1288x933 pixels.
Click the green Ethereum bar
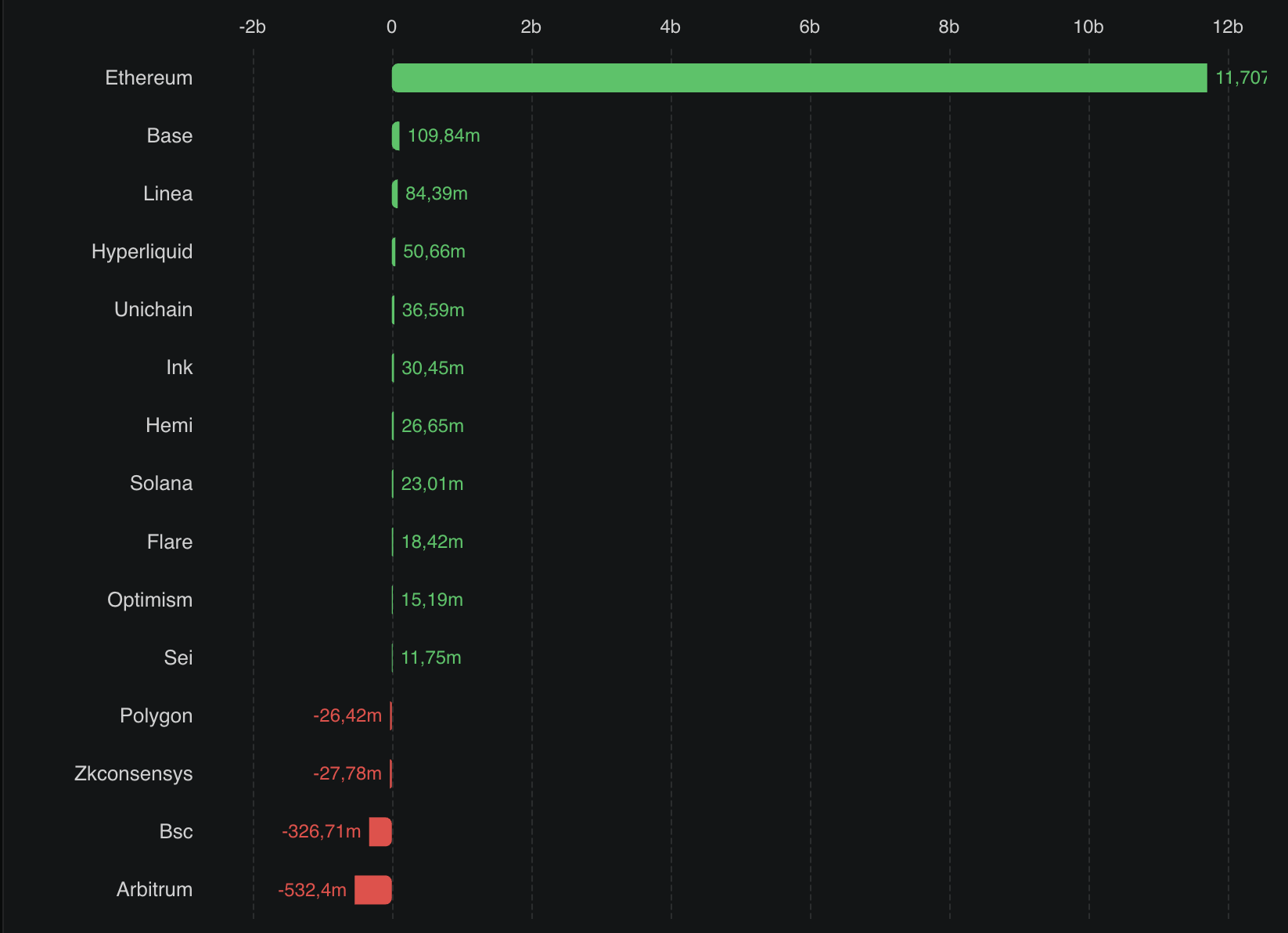798,78
